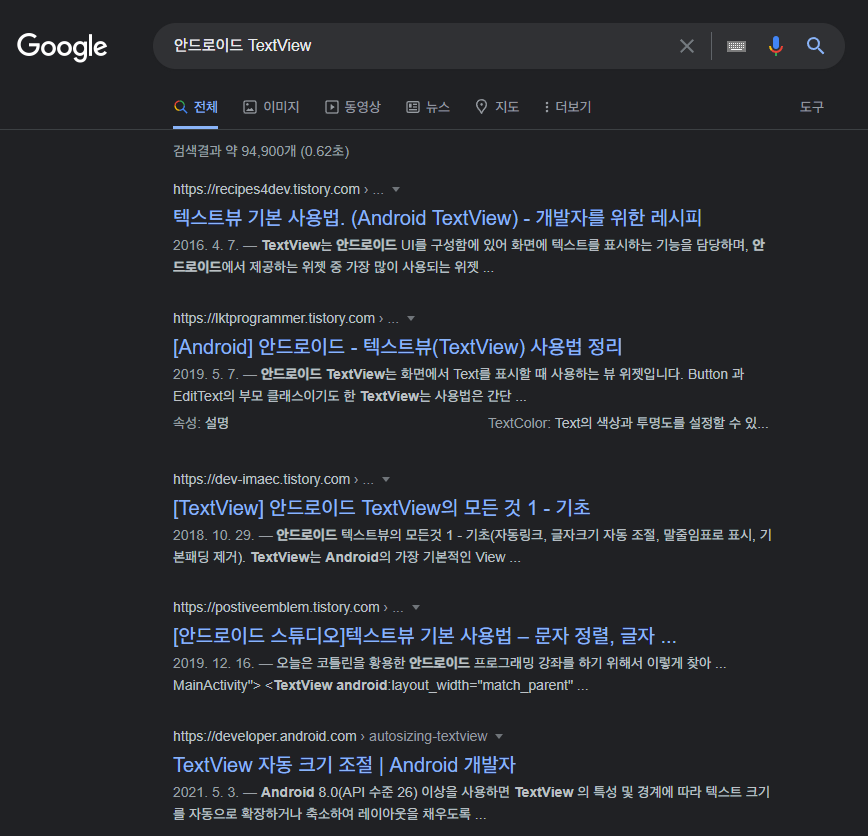
Task: Expand options arrow next to developer.android.com
Action: [x=499, y=737]
